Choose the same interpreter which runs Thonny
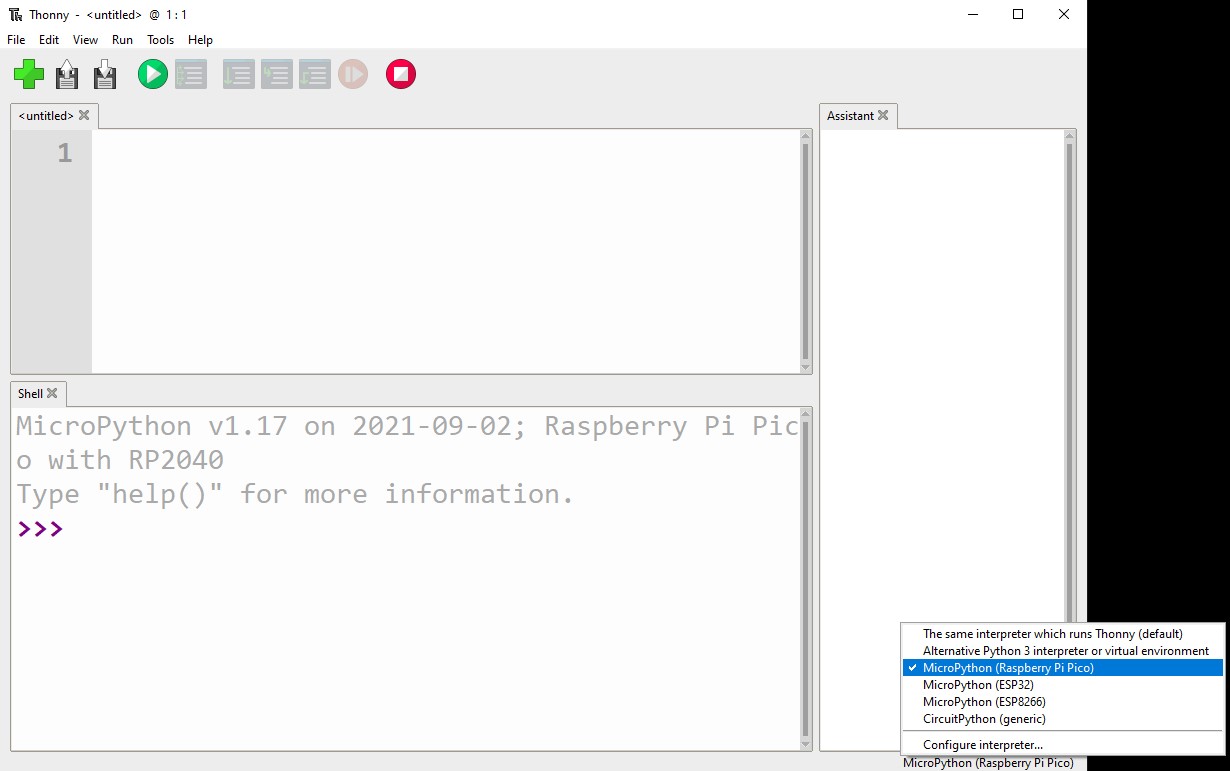The height and width of the screenshot is (771, 1230). (x=1063, y=634)
